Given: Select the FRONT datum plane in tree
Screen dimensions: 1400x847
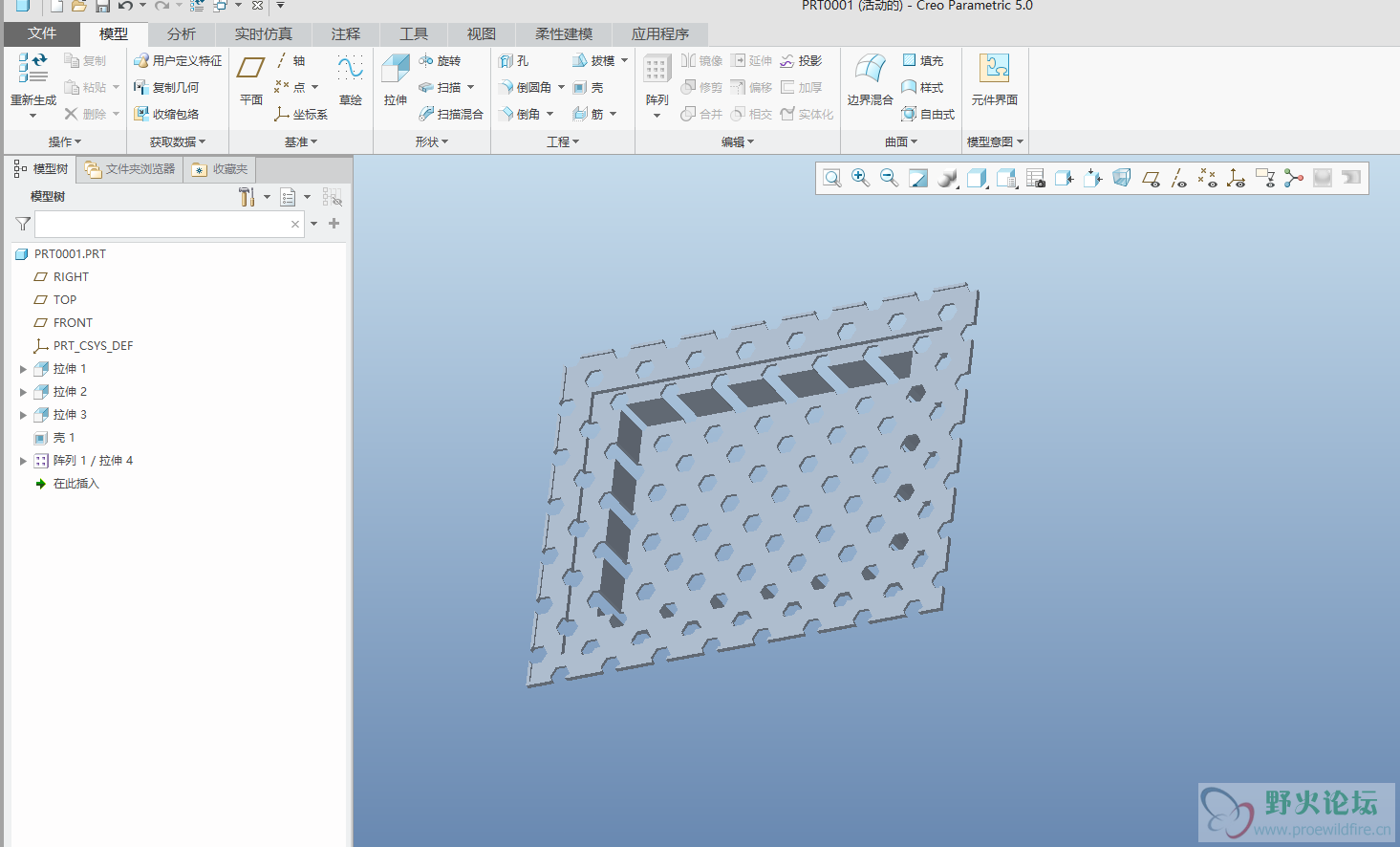Looking at the screenshot, I should [x=73, y=323].
